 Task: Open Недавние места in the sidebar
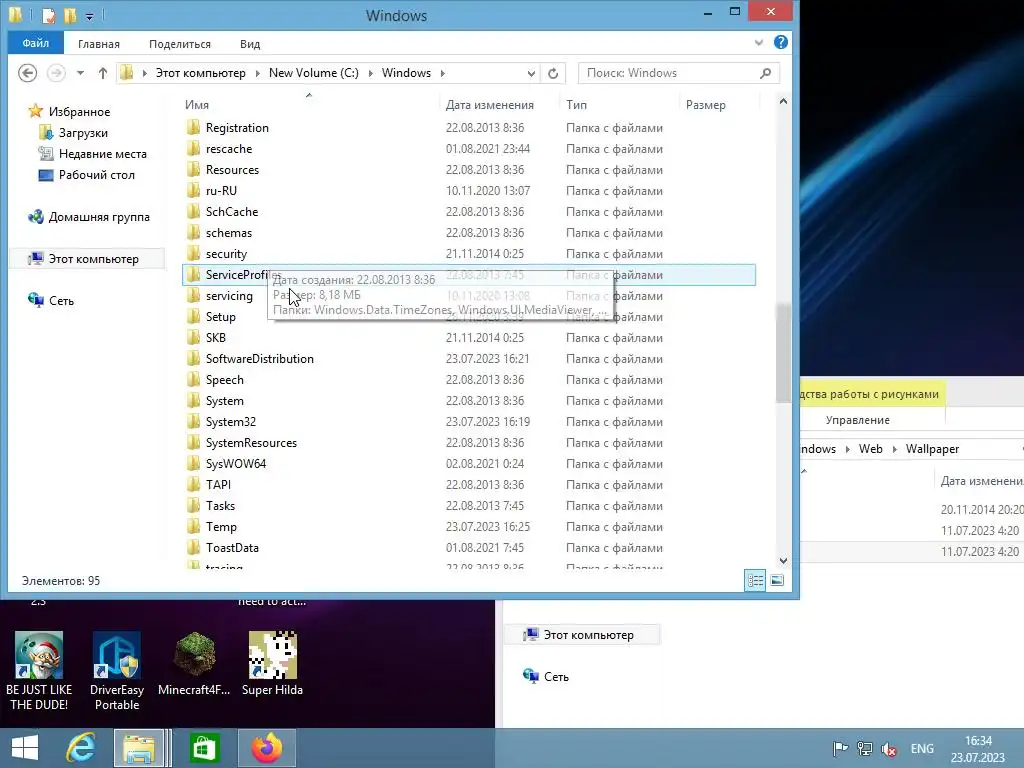click(103, 154)
